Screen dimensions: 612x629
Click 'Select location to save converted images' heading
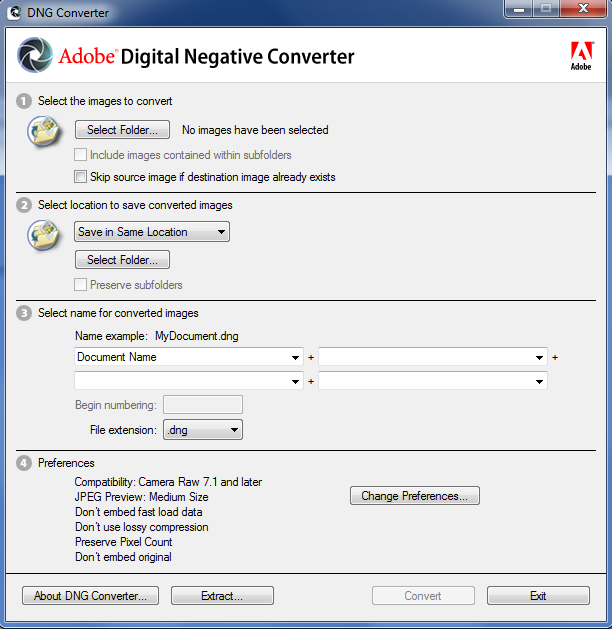click(x=135, y=205)
